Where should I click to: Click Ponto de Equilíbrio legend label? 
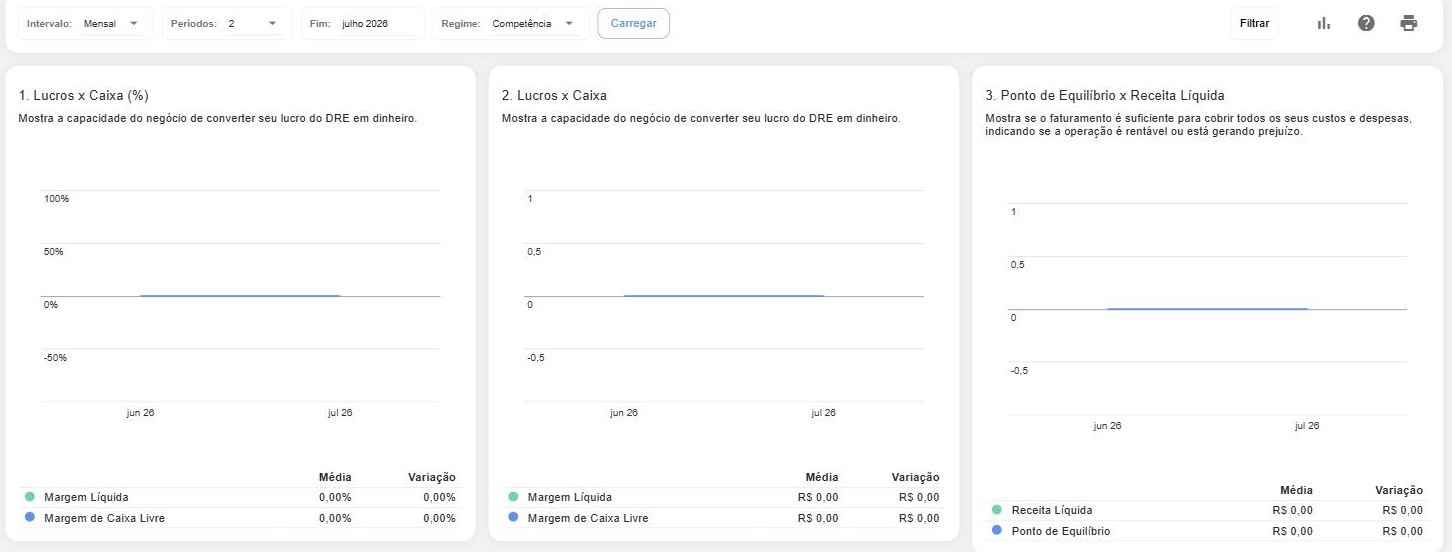pyautogui.click(x=1061, y=531)
